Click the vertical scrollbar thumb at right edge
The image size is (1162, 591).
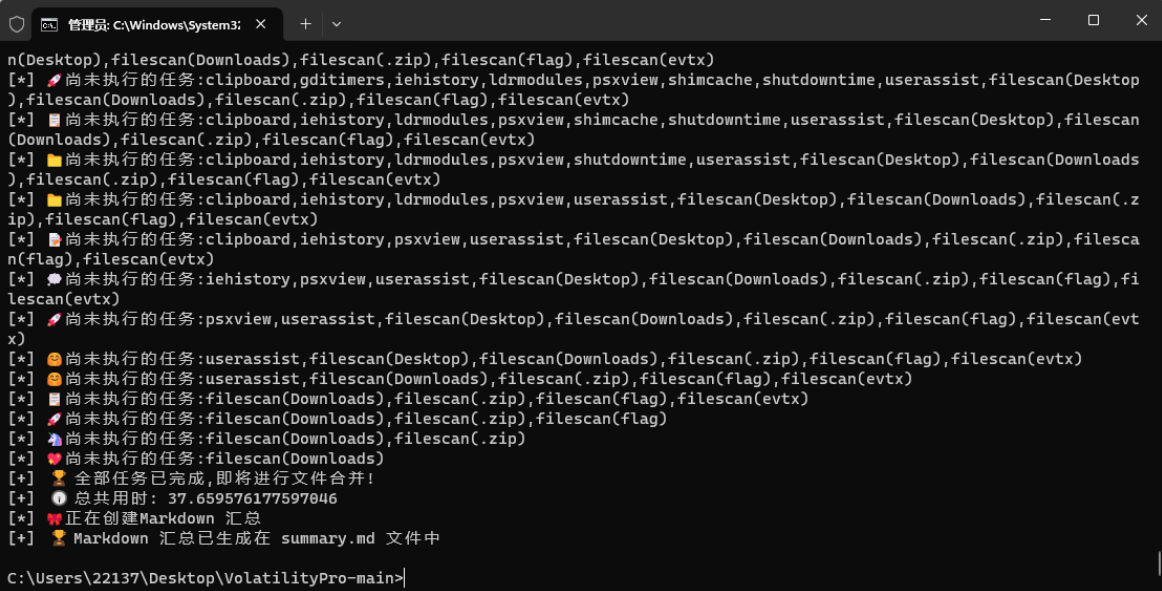1158,563
